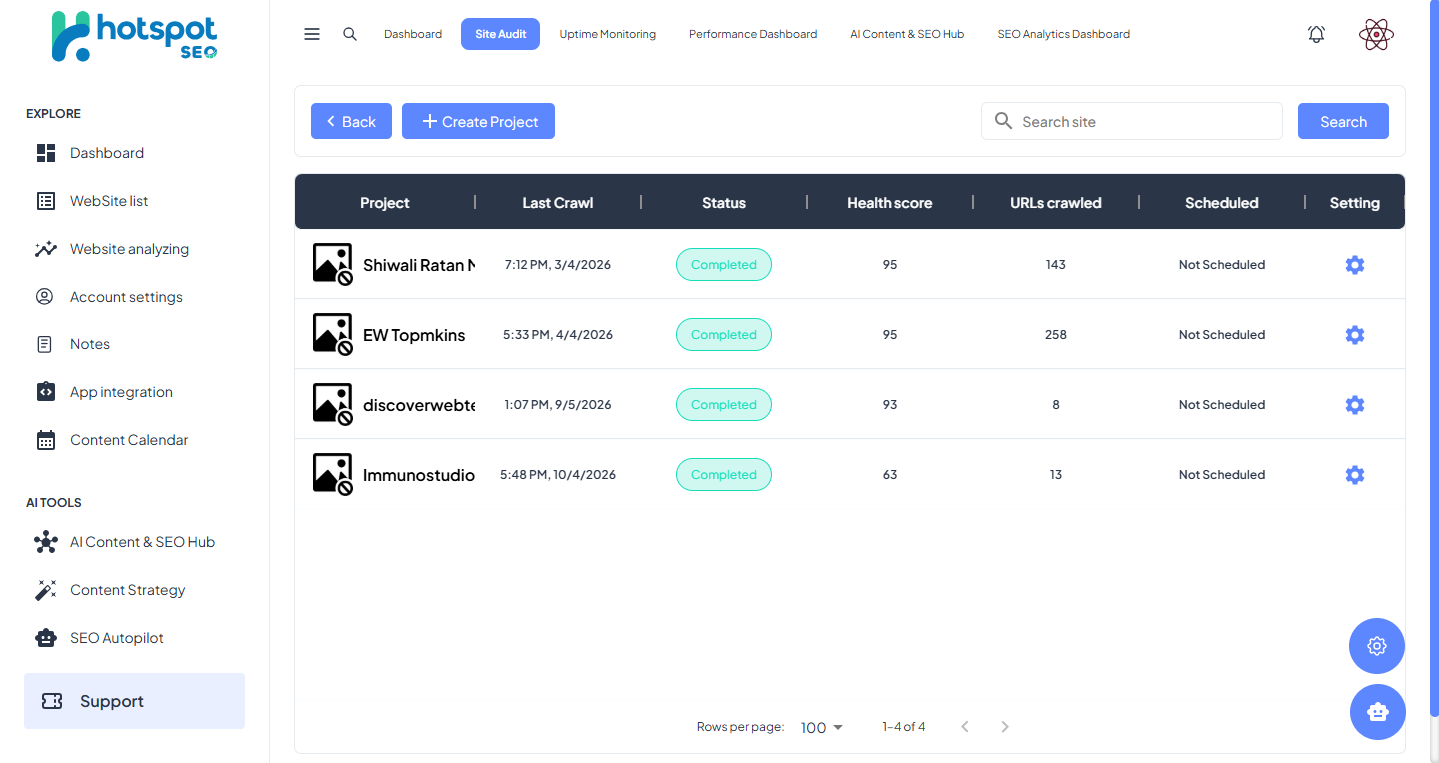Open the floating chatbot robot button

tap(1378, 712)
